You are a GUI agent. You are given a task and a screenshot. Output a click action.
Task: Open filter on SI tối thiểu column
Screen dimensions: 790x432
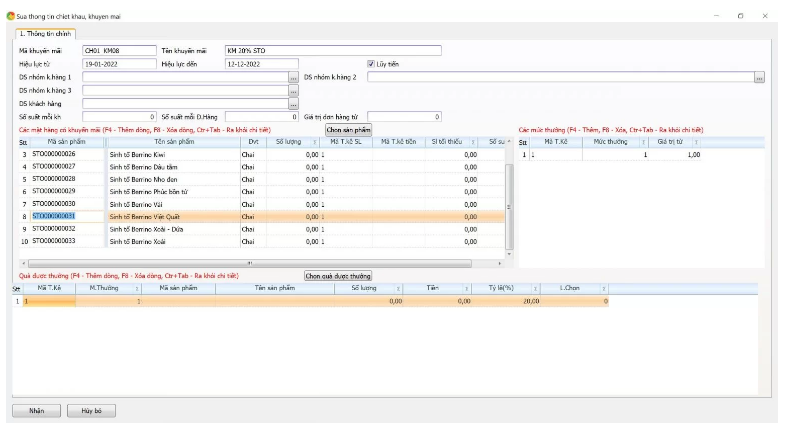[x=472, y=142]
